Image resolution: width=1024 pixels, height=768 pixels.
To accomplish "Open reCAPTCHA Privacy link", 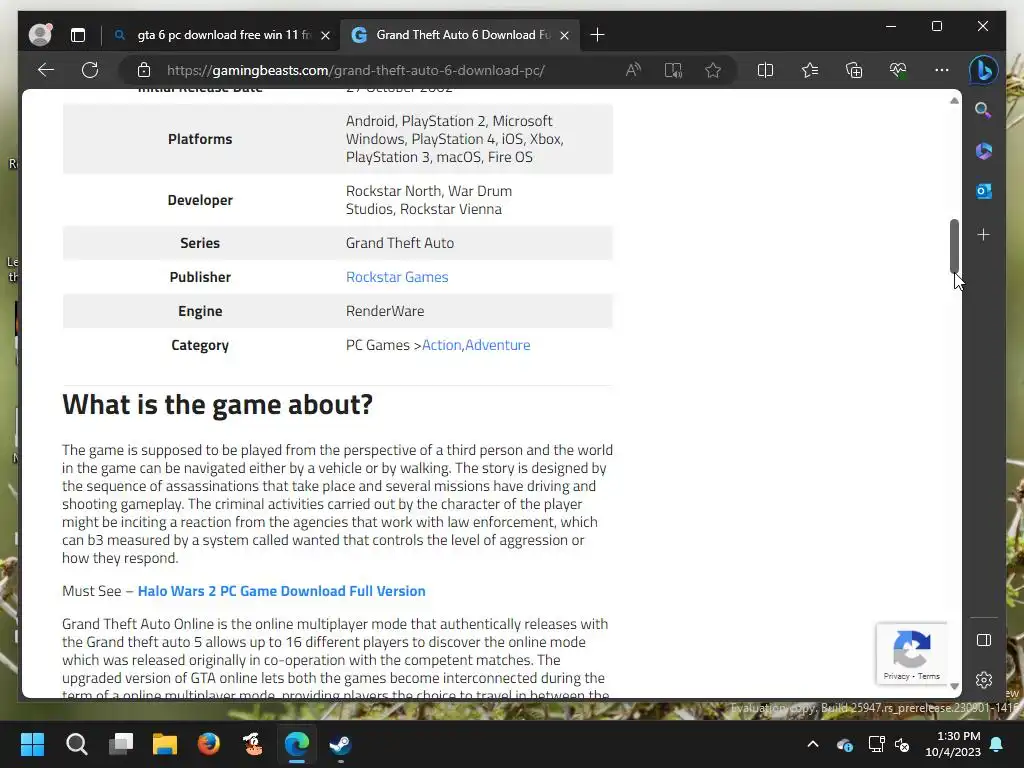I will click(x=896, y=677).
